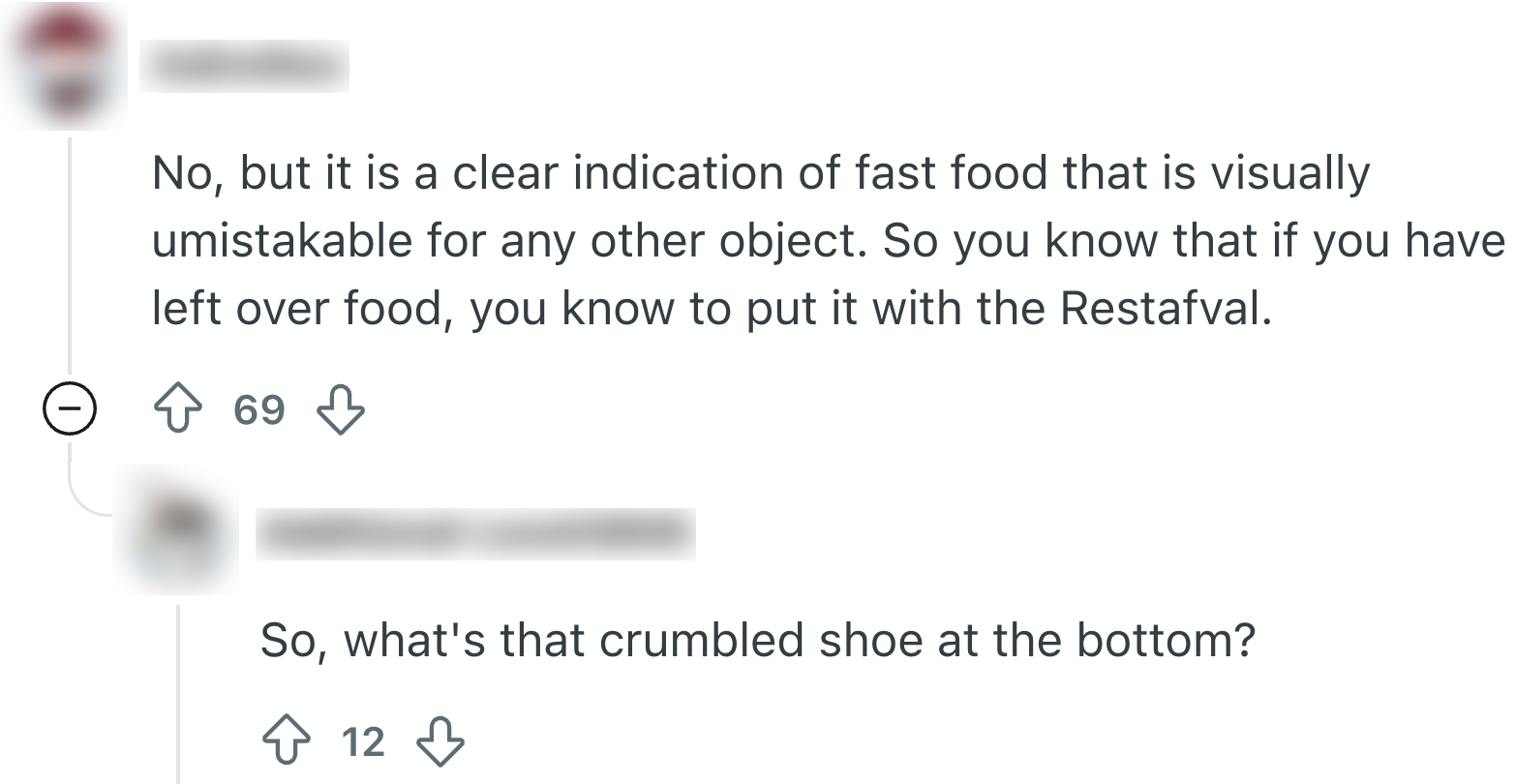Open the reply author's blurred username
1516x784 pixels.
[474, 533]
